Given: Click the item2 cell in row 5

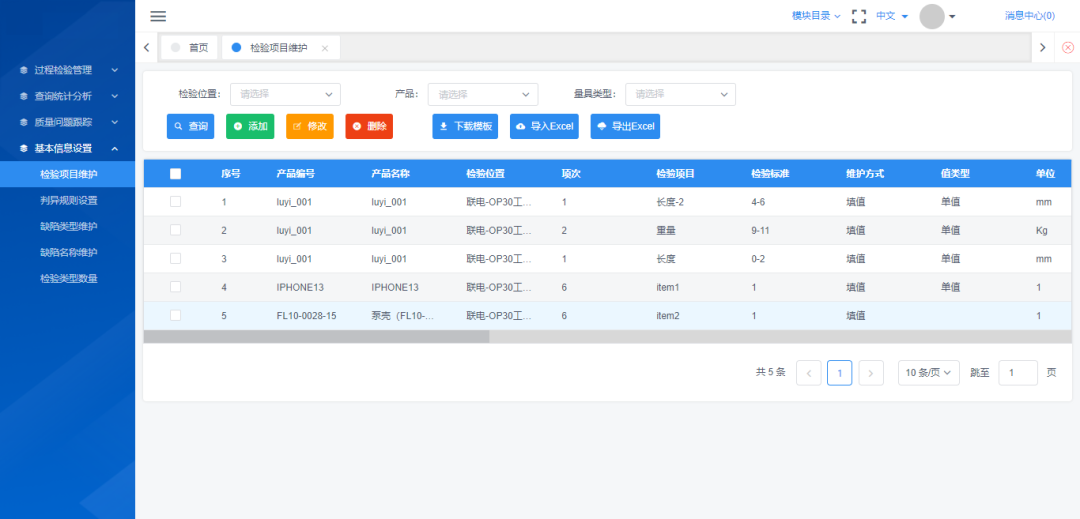Looking at the screenshot, I should point(668,315).
